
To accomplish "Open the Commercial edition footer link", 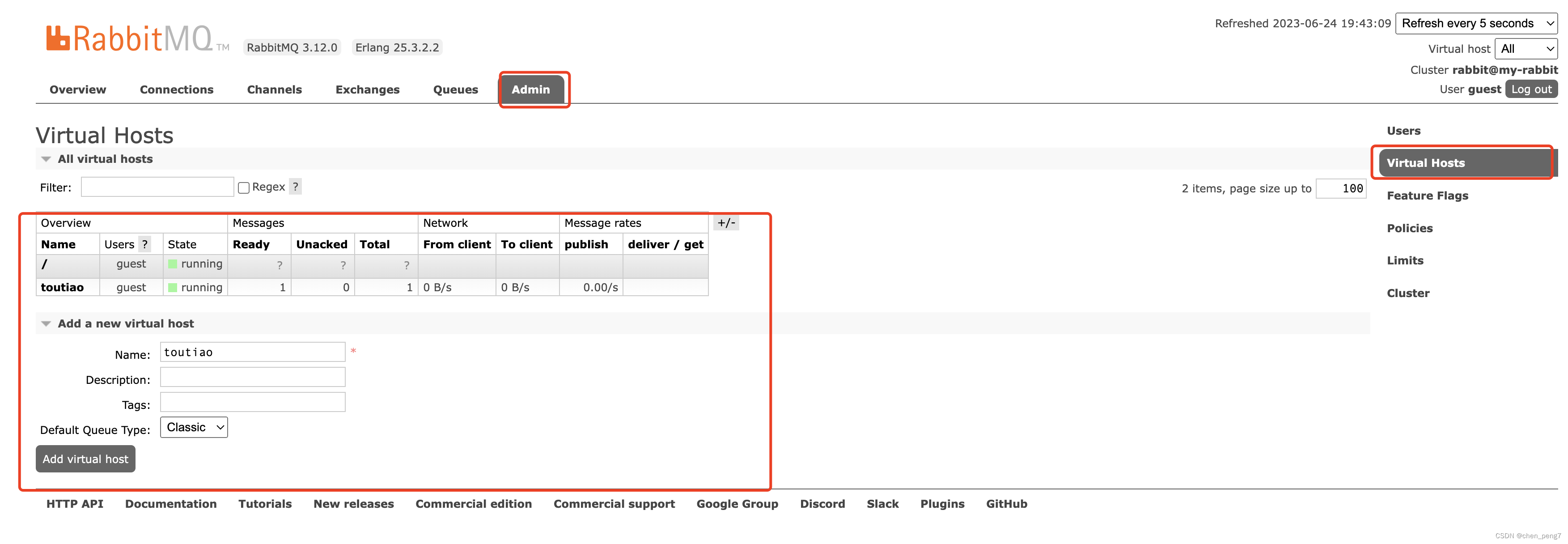I will coord(474,504).
